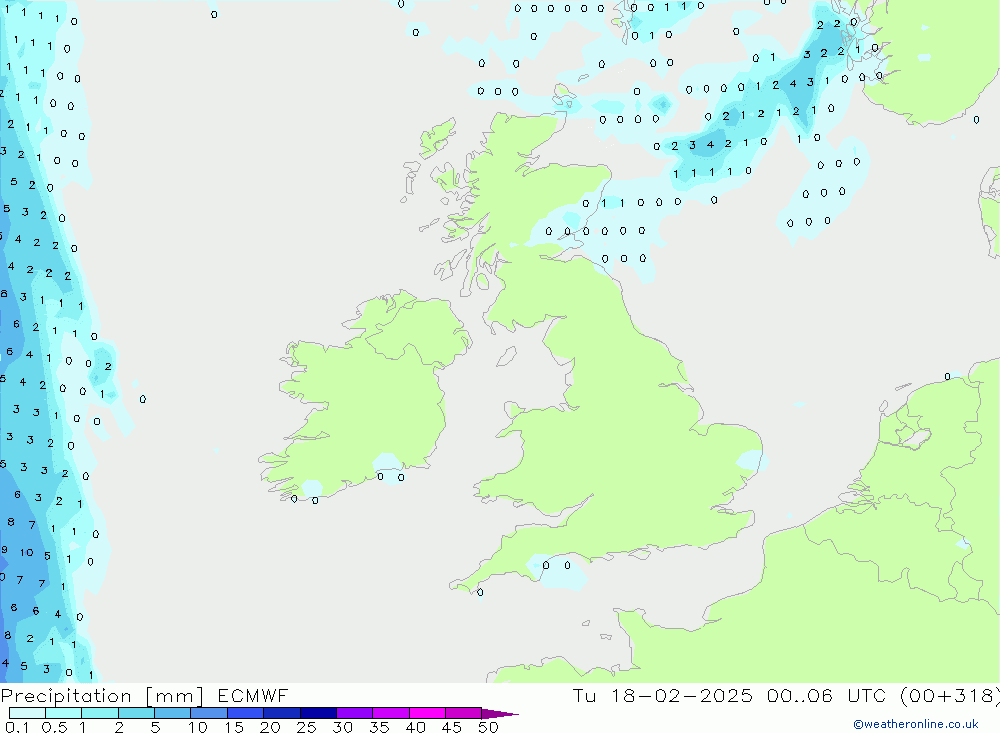Click the 0.1–0.5 mm lightest cyan legend swatch
This screenshot has height=733, width=1000.
(27, 713)
